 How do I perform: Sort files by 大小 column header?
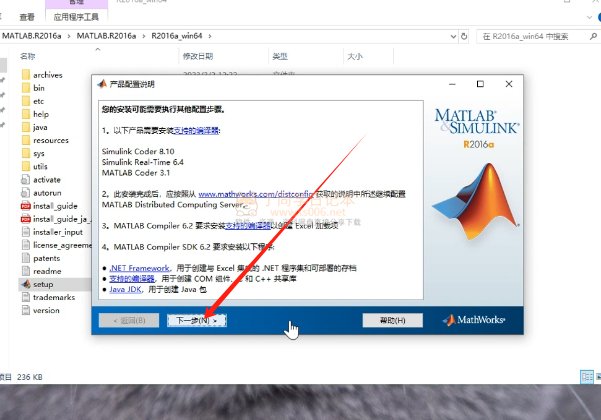click(x=355, y=56)
